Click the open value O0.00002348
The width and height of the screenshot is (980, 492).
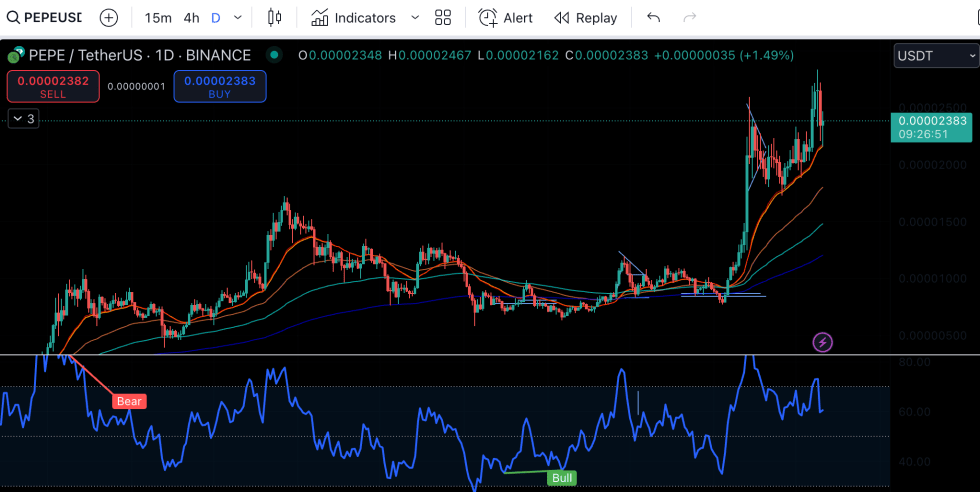pyautogui.click(x=340, y=56)
